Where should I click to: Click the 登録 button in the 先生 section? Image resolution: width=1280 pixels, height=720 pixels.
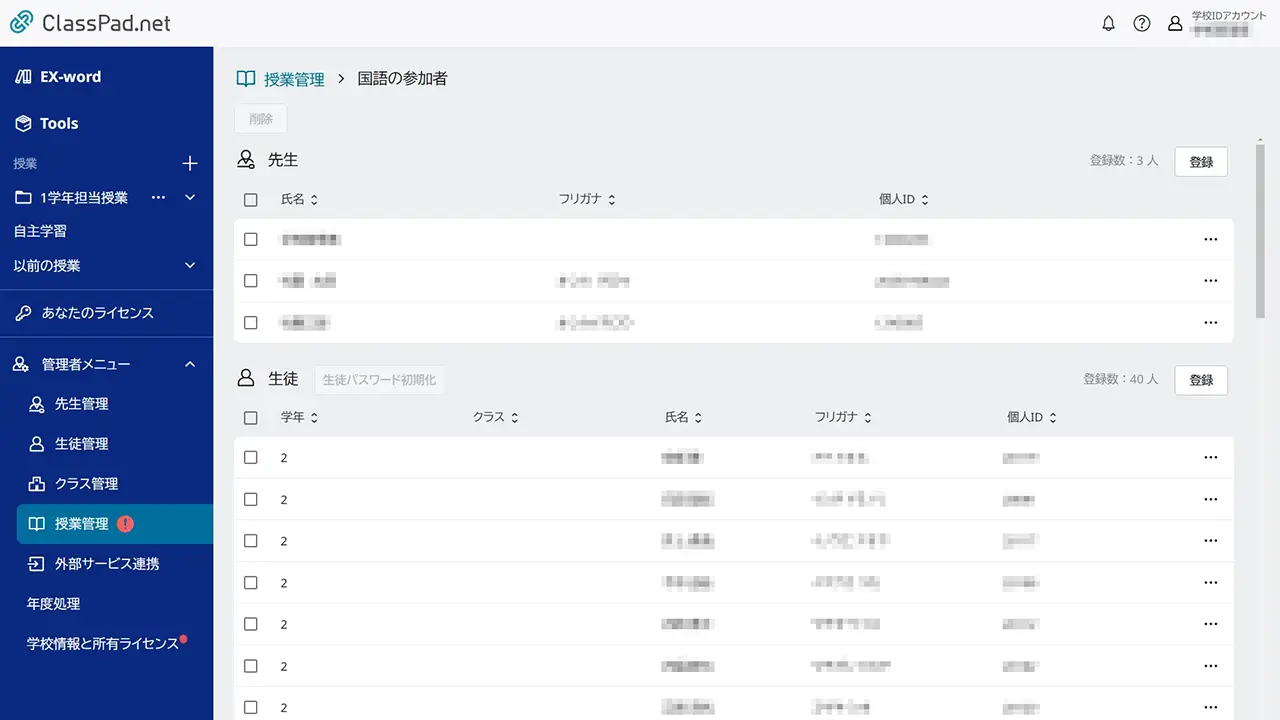click(1200, 161)
